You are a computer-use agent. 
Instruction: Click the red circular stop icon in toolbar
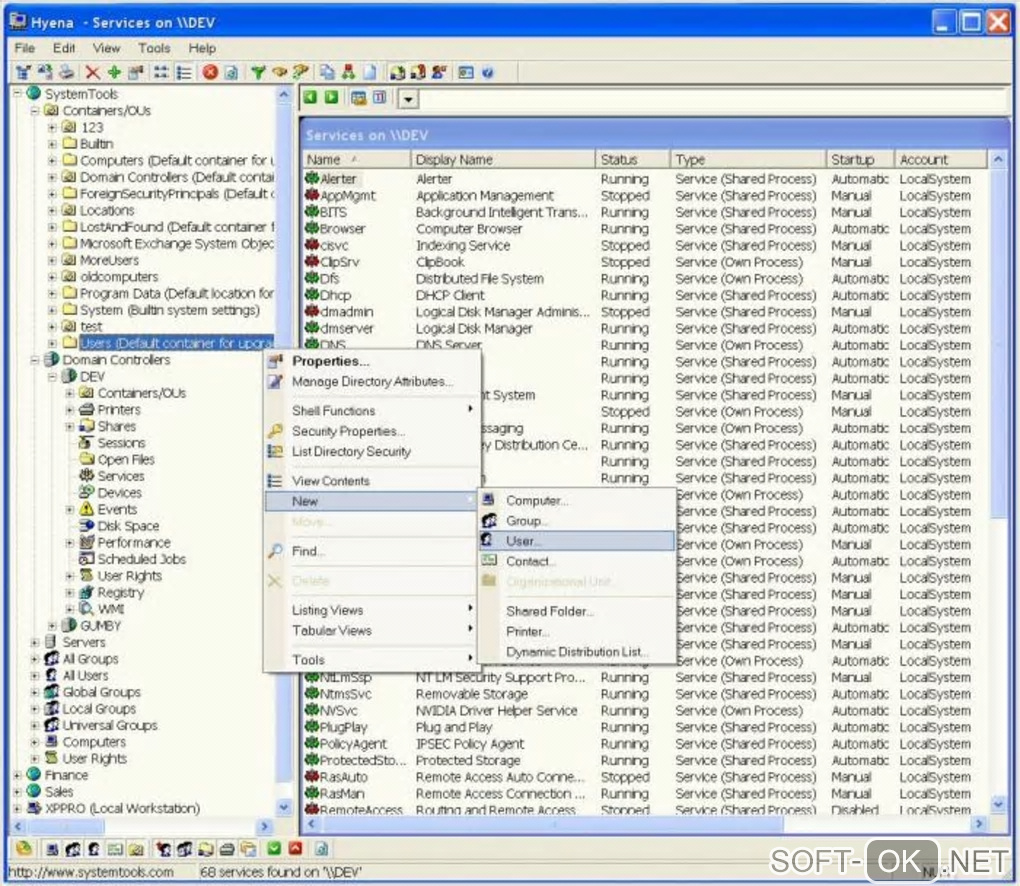coord(210,72)
